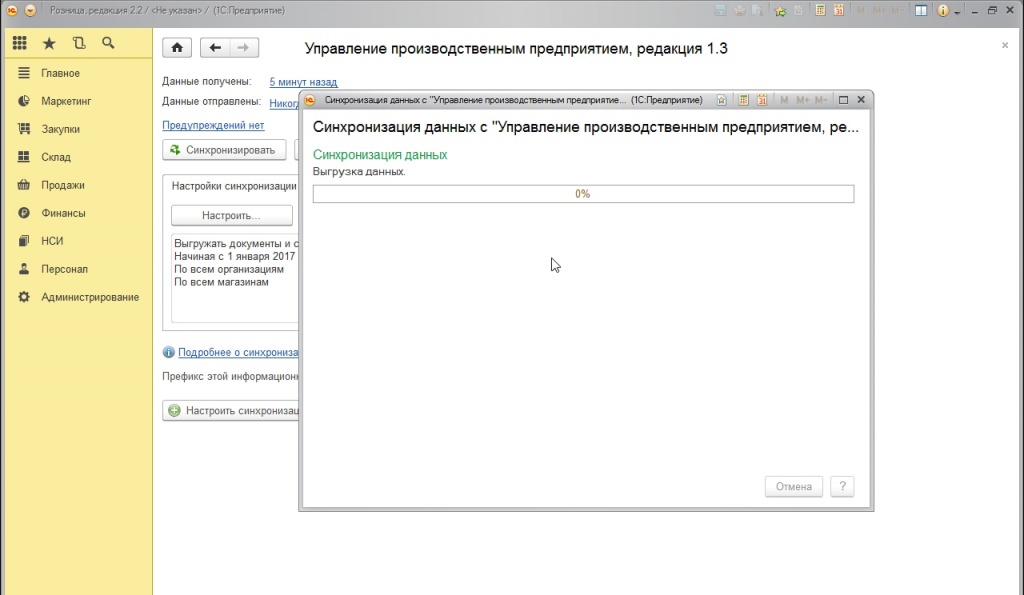The height and width of the screenshot is (595, 1024).
Task: Click the '5 минут назад' link
Action: point(303,82)
